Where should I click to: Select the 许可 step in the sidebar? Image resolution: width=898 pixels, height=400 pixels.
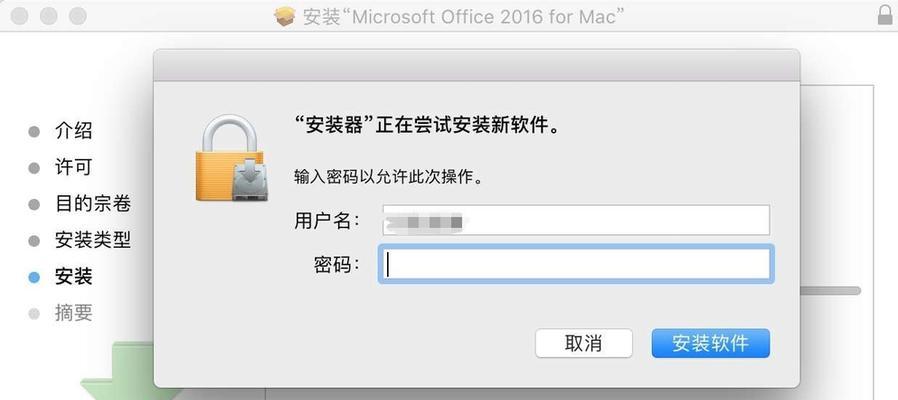coord(73,168)
